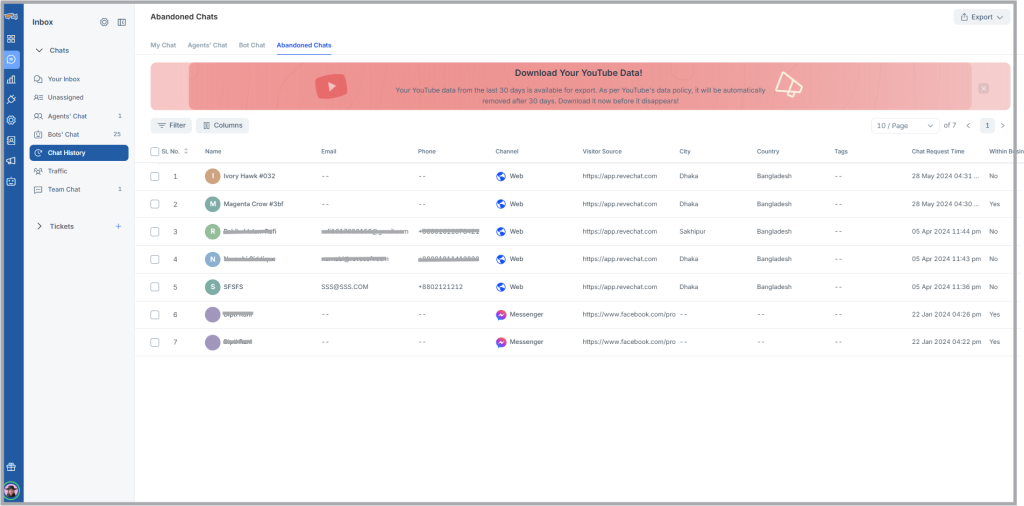Collapse the Inbox sidebar panel icon
1024x506 pixels.
122,22
